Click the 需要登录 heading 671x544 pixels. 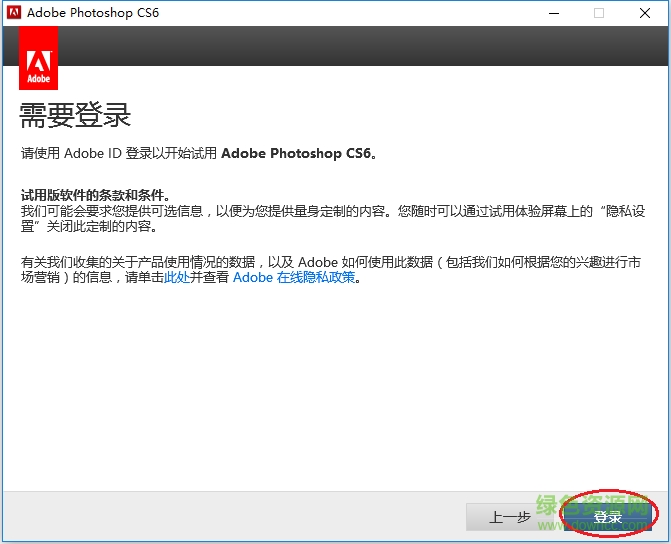click(76, 115)
